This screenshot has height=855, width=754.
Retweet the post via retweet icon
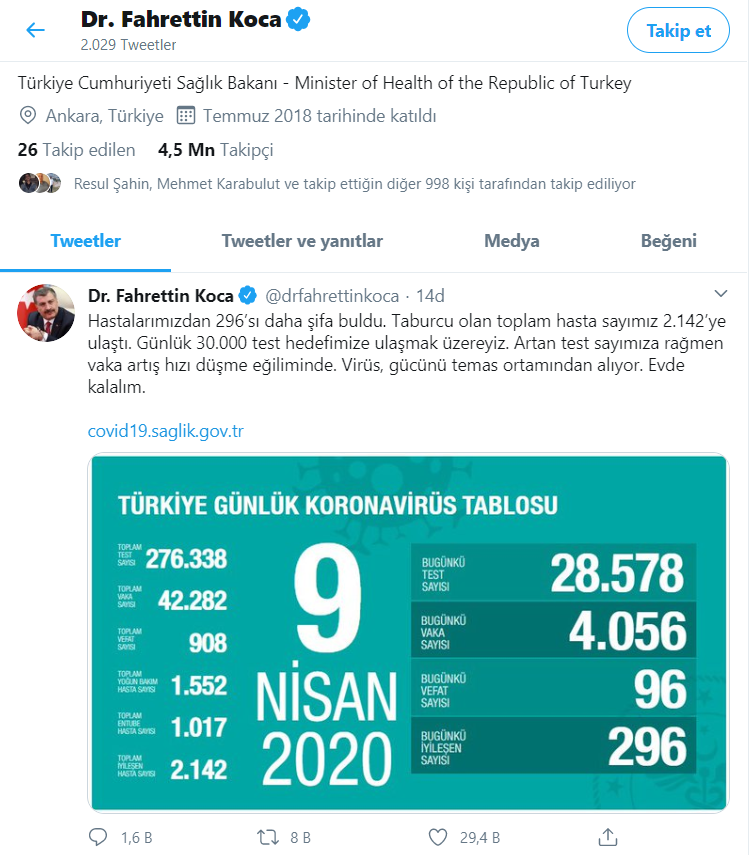270,836
